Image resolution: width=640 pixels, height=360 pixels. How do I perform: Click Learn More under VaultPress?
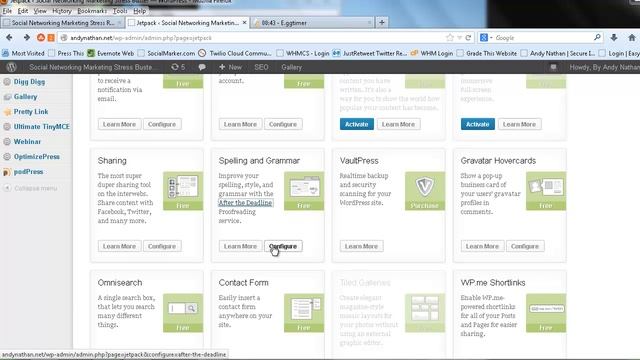361,246
